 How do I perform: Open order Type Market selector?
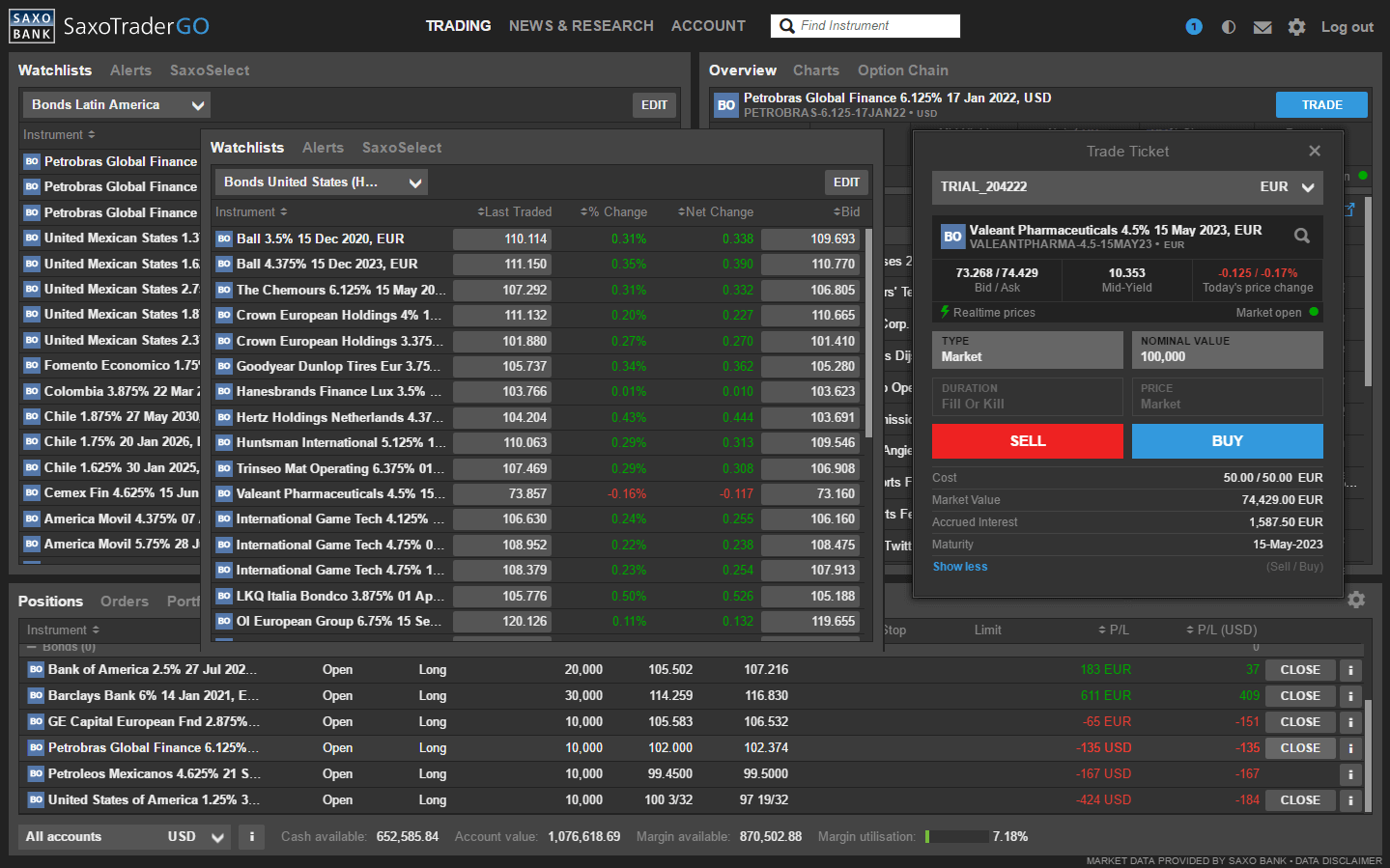click(x=1028, y=350)
